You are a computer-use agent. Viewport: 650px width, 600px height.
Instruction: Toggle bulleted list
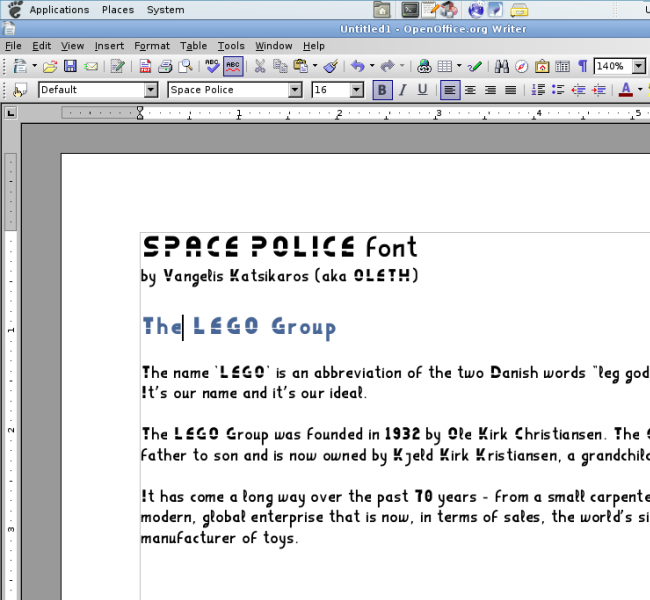558,90
